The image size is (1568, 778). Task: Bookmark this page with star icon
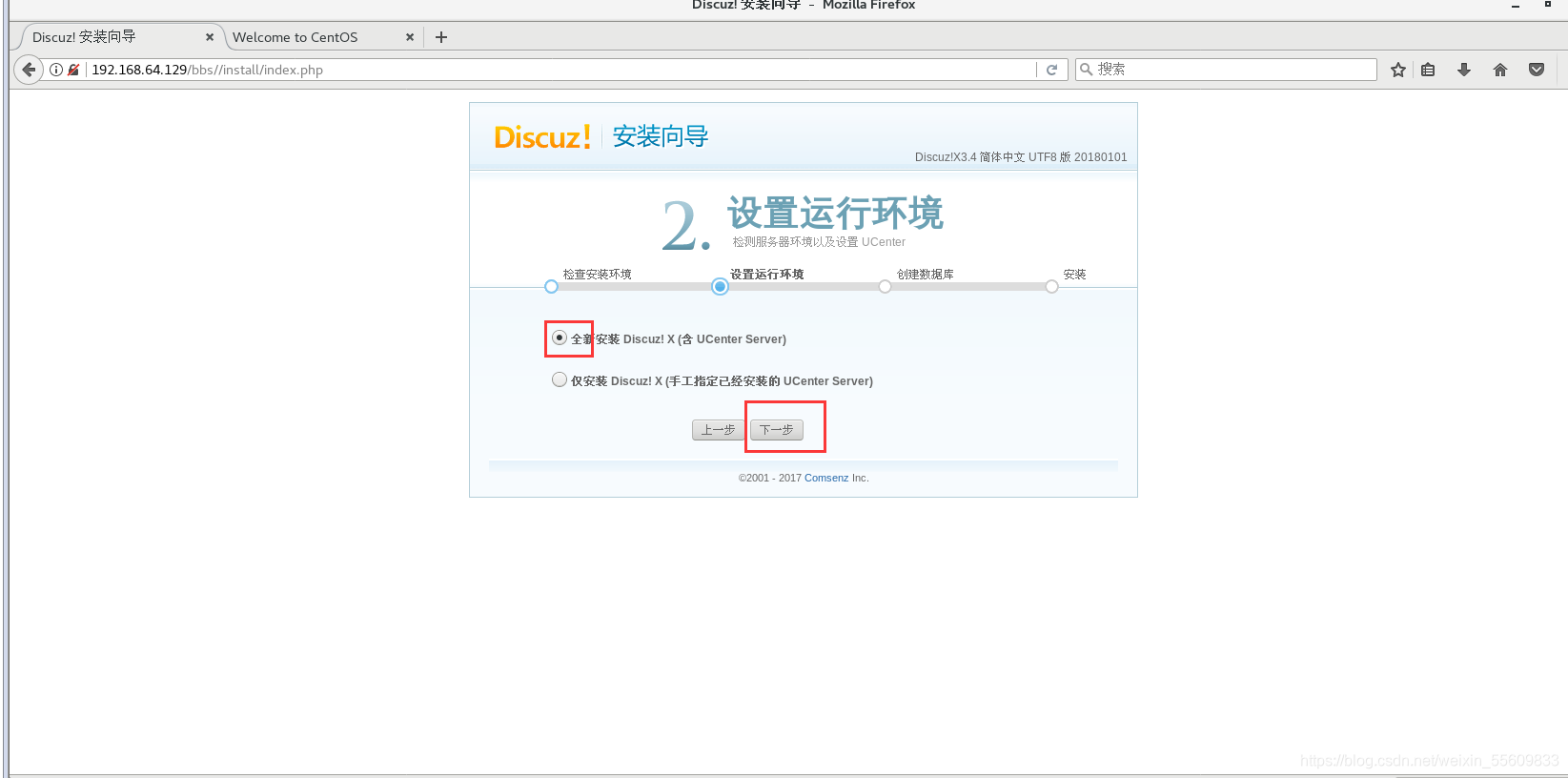[1398, 70]
